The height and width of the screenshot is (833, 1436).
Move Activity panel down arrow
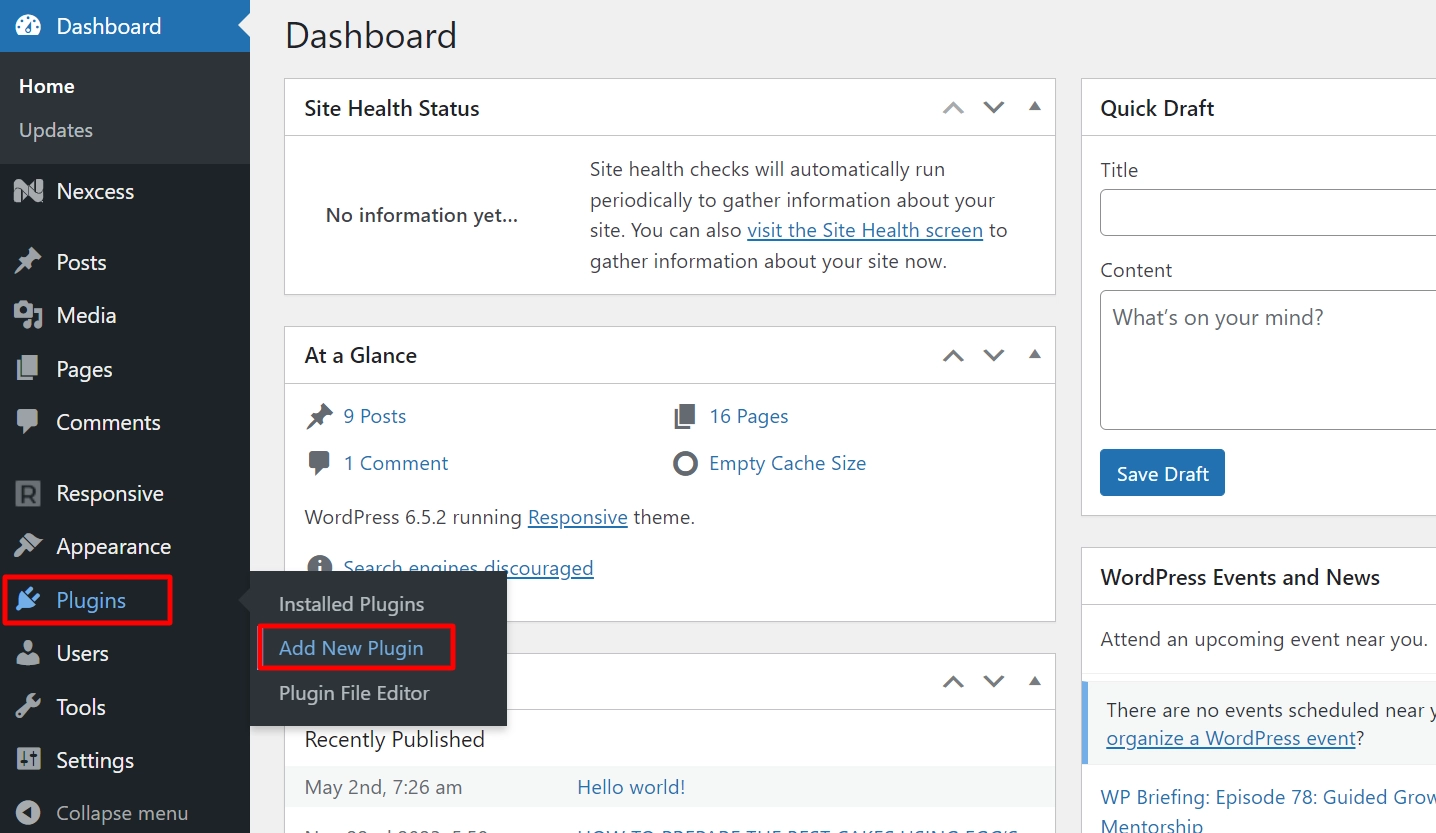[x=993, y=682]
